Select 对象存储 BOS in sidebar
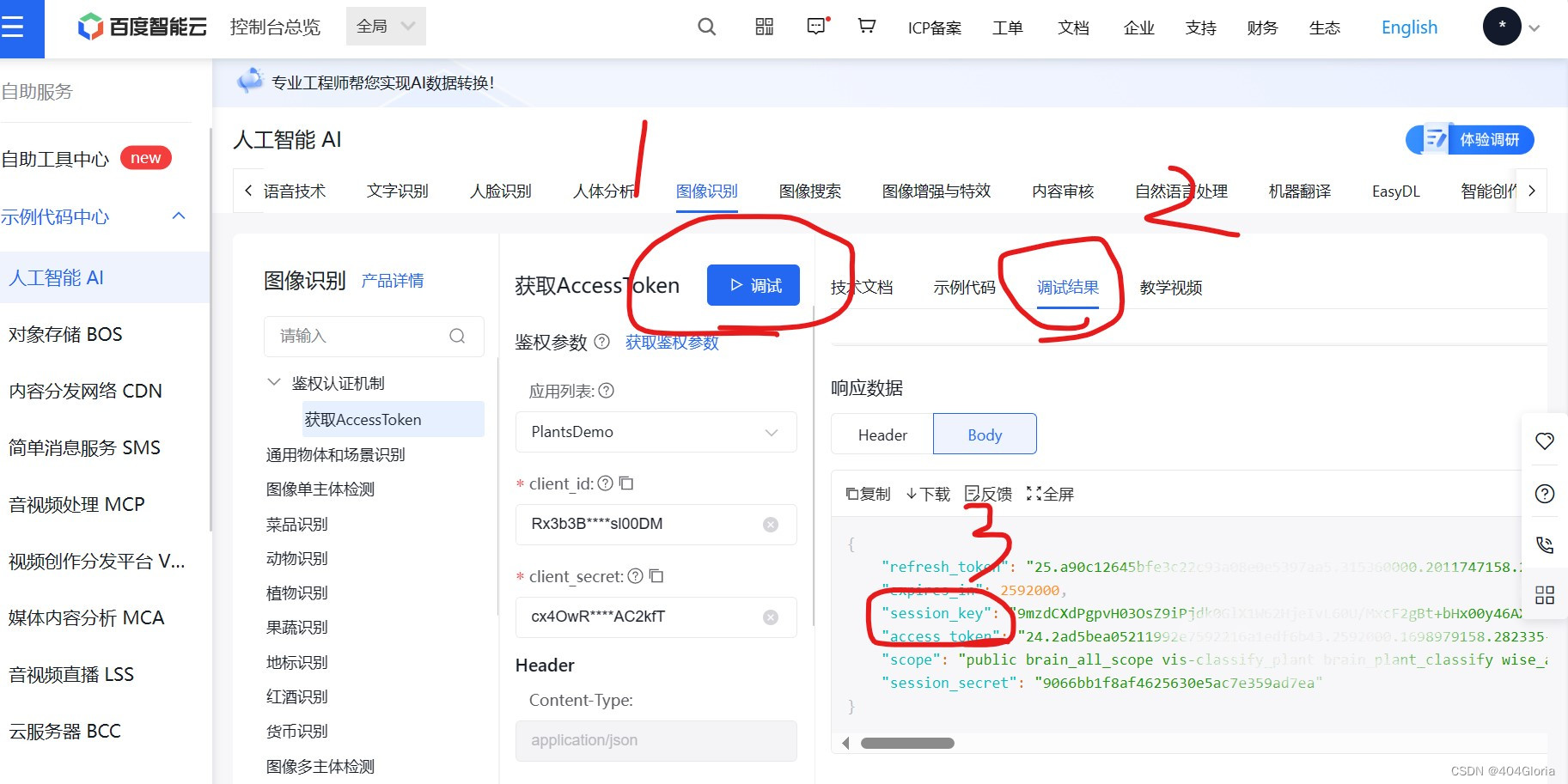This screenshot has height=784, width=1568. (x=65, y=334)
